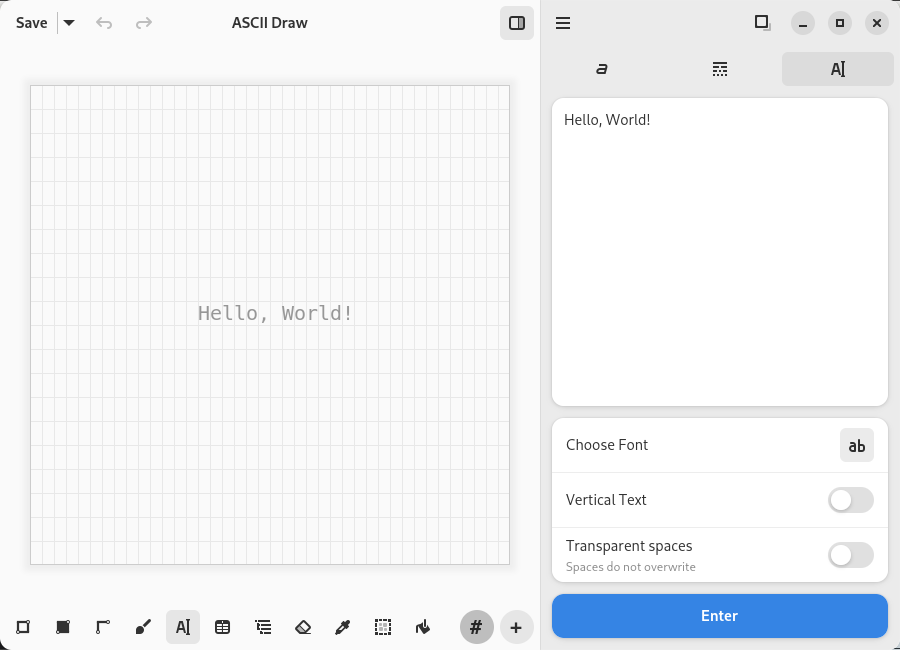Open the characters tab in sidebar
900x650 pixels.
coord(602,69)
